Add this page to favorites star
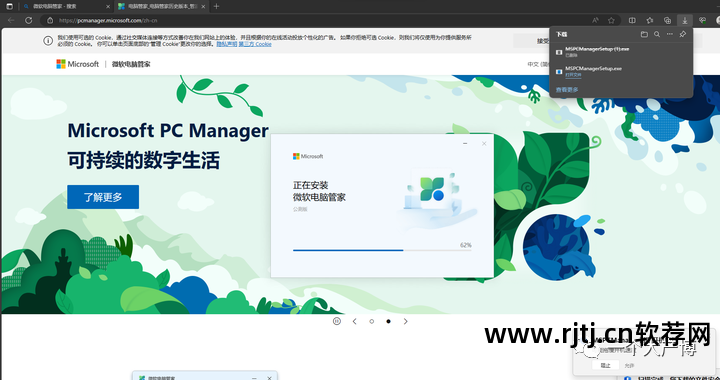 point(611,20)
